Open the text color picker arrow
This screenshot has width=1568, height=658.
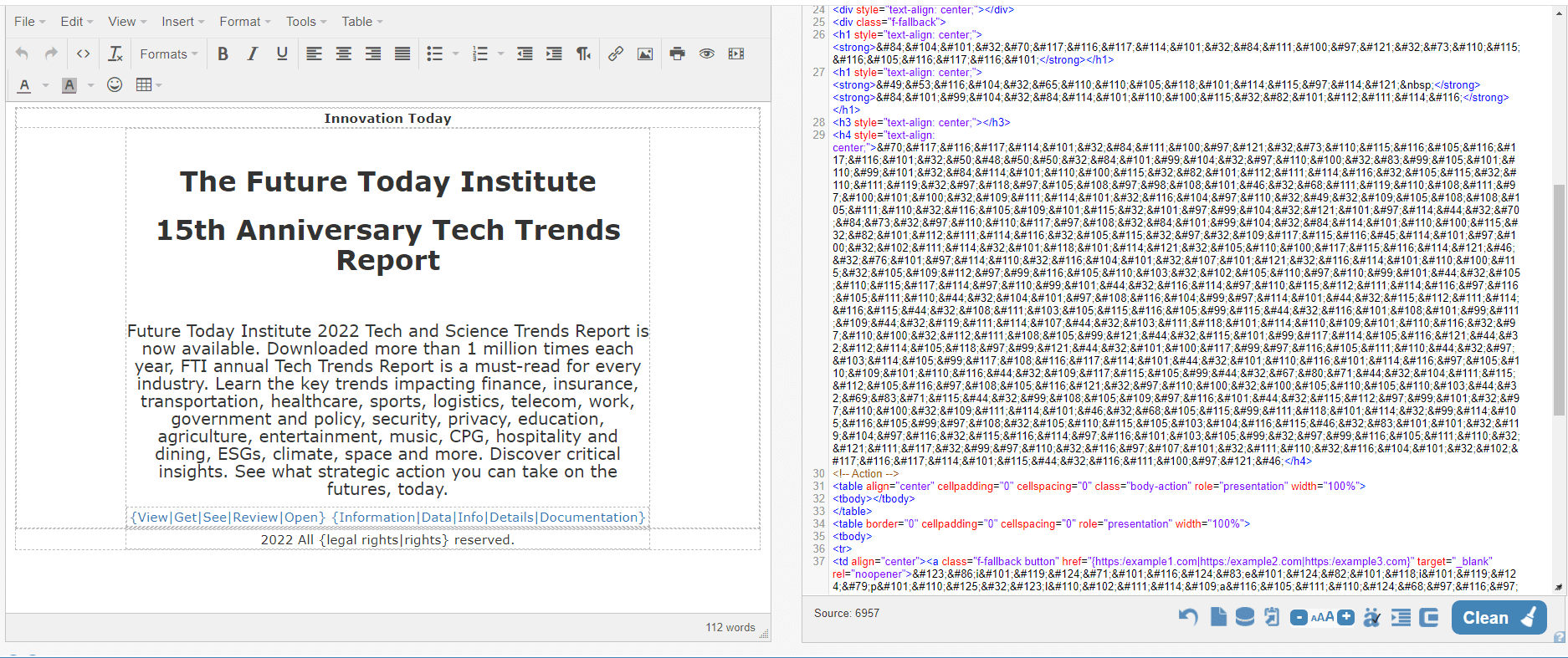45,84
